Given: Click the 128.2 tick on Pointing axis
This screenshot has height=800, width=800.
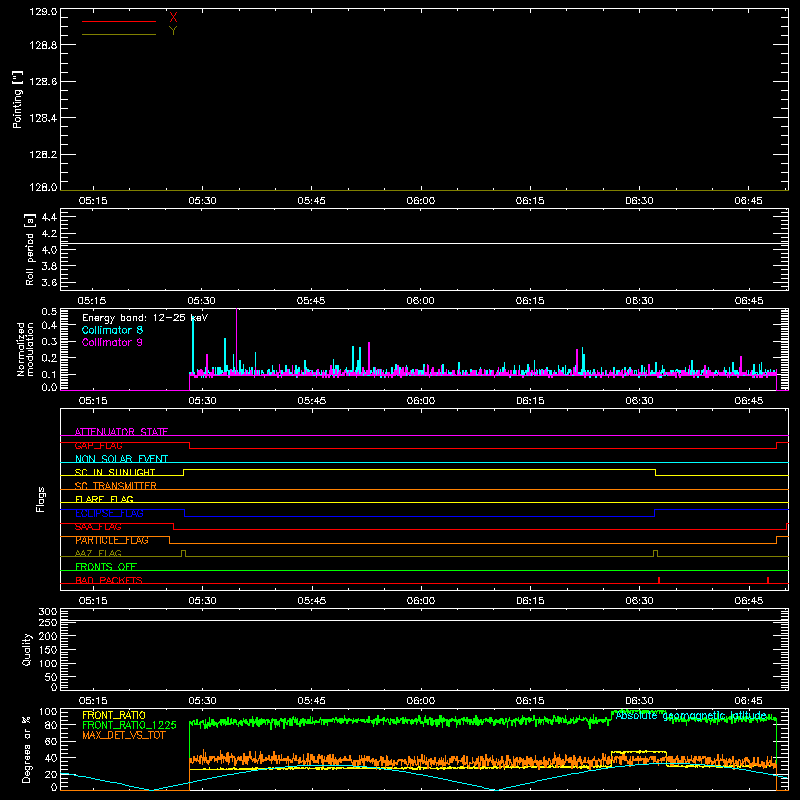Looking at the screenshot, I should click(x=43, y=154).
